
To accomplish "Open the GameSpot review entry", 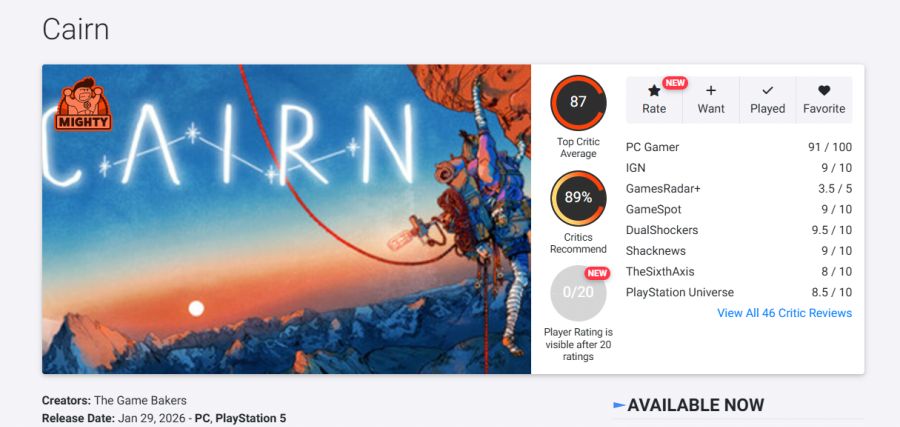I will [739, 209].
